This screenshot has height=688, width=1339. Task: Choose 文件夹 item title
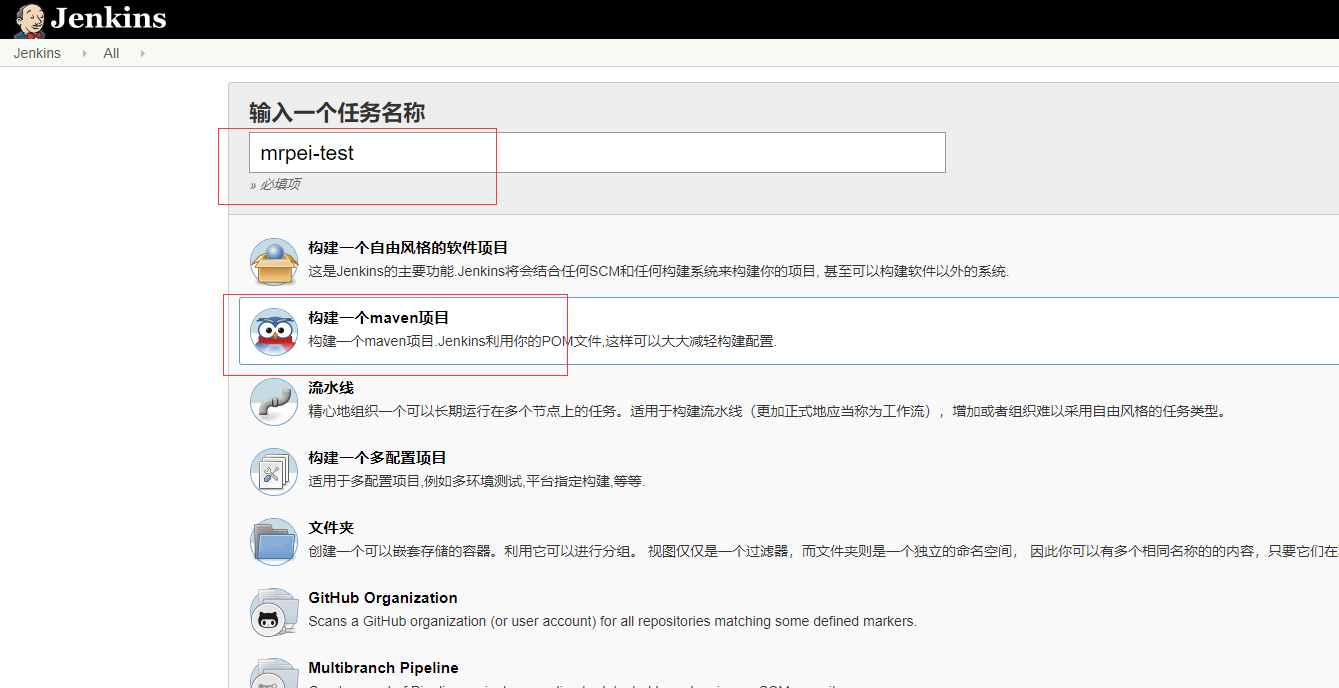tap(331, 528)
